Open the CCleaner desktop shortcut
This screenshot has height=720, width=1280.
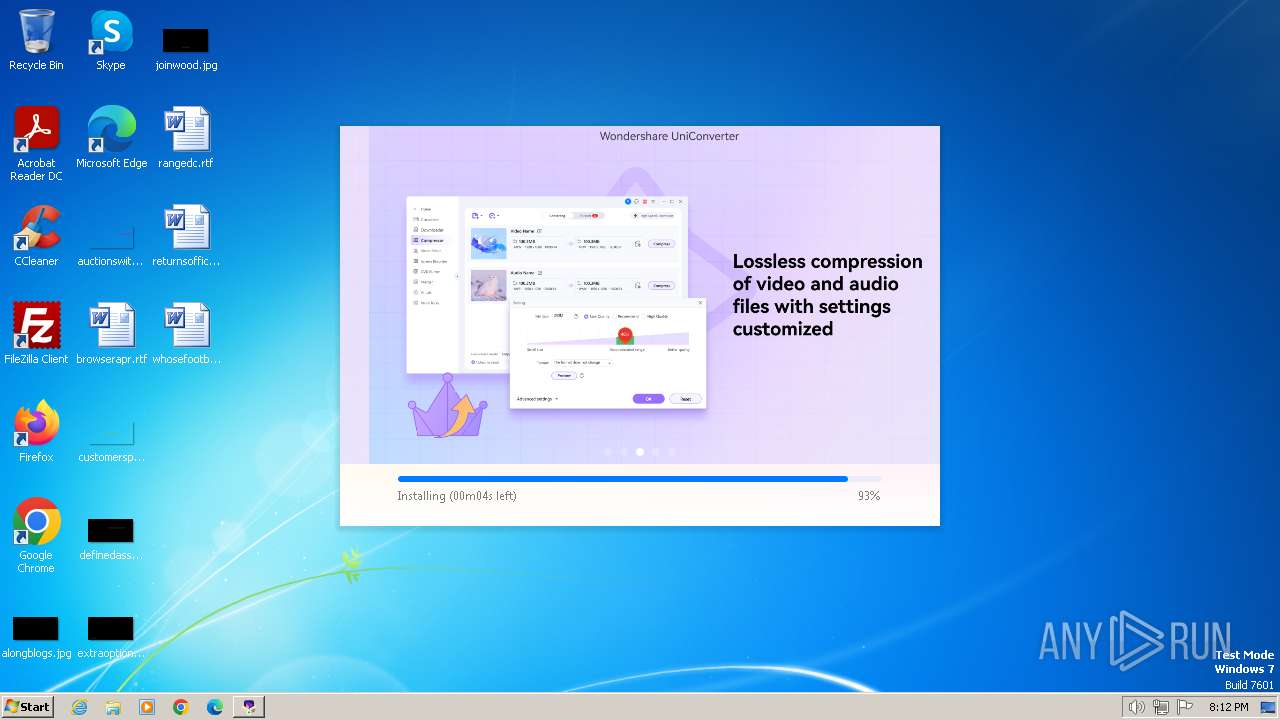coord(36,236)
